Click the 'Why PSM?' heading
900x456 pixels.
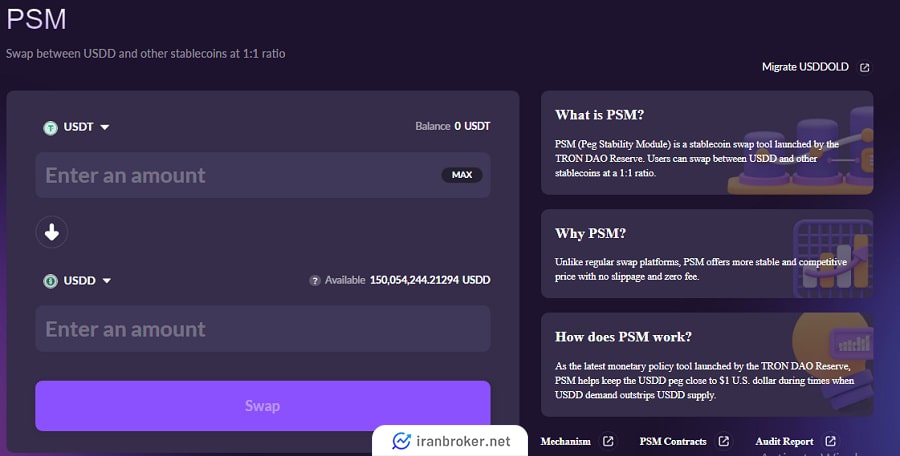coord(590,233)
